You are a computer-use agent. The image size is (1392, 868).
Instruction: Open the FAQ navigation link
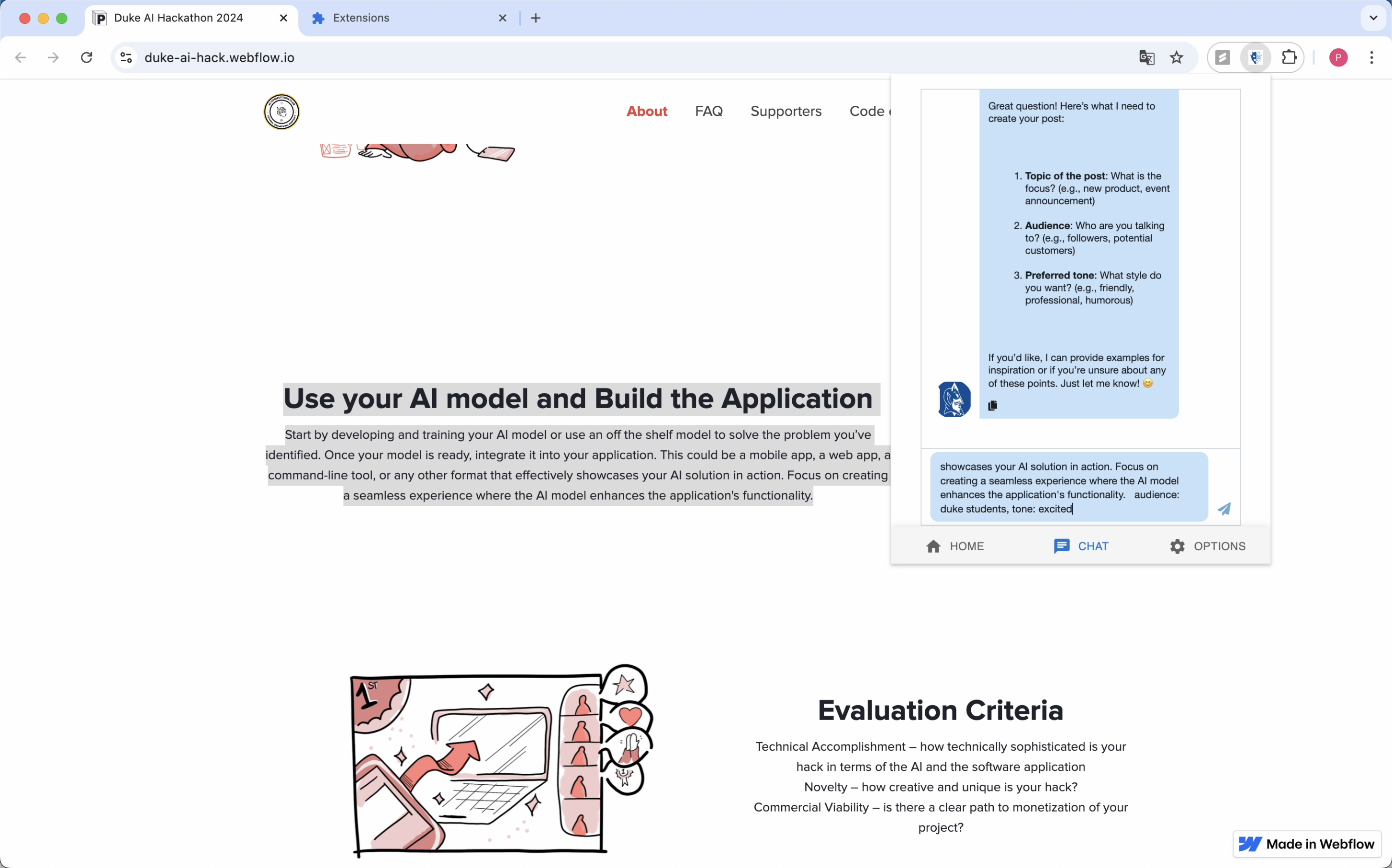pos(708,111)
